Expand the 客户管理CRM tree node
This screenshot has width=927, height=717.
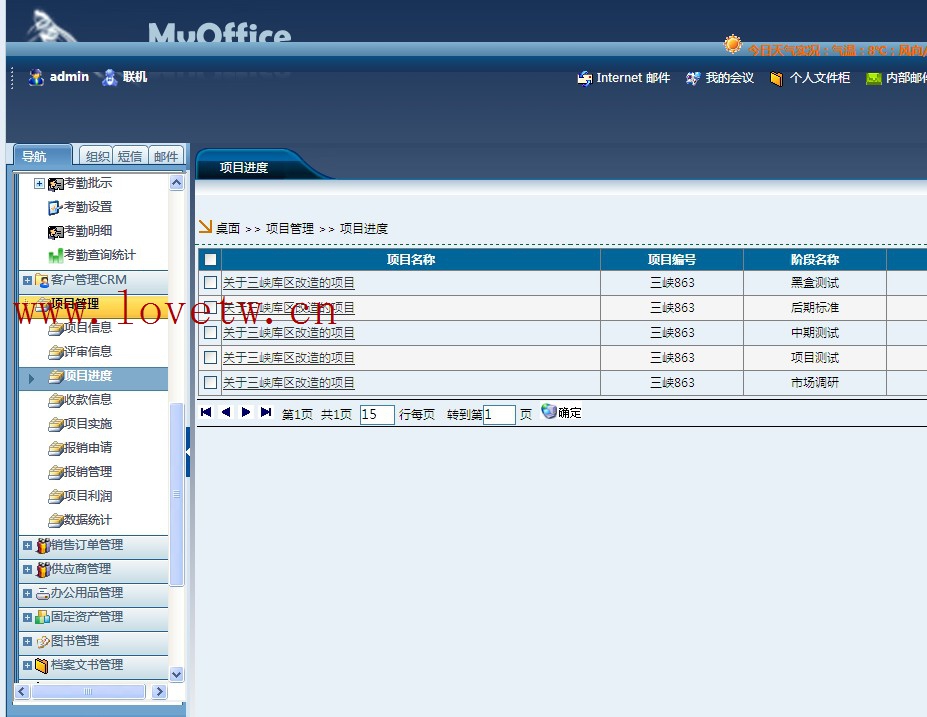pos(28,280)
